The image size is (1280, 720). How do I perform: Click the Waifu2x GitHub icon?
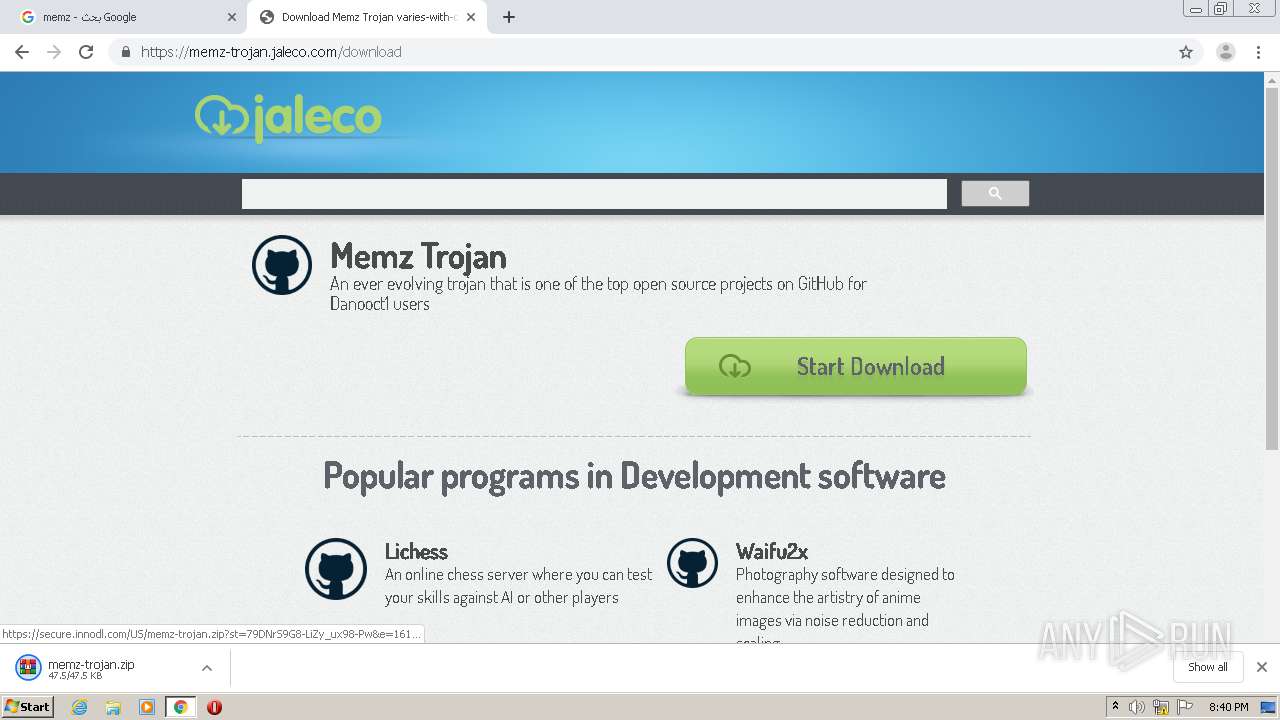[693, 563]
